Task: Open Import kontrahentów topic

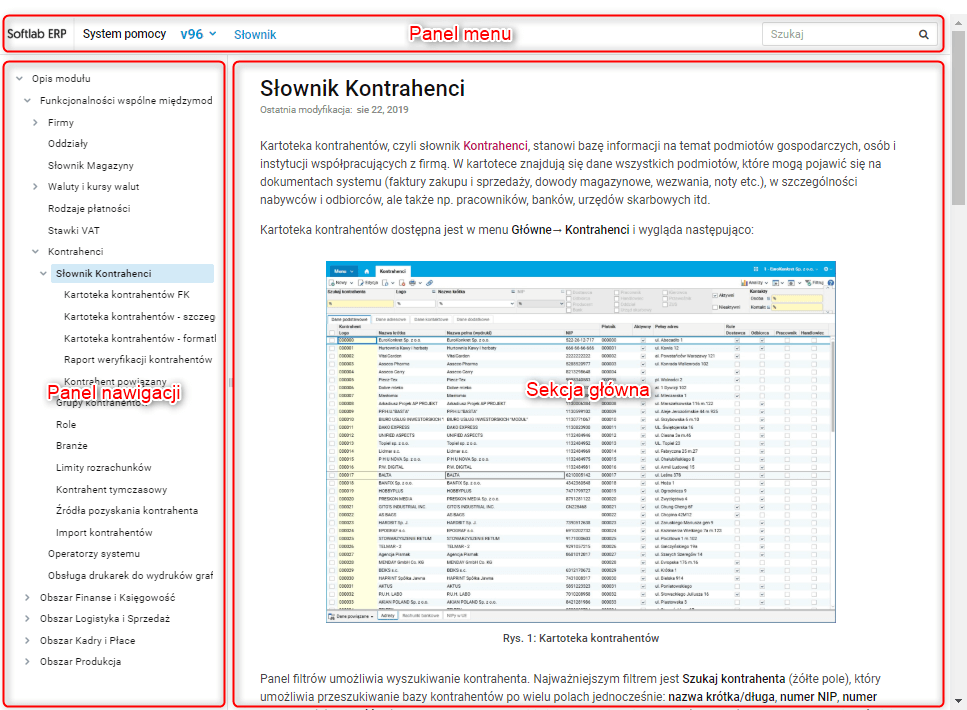Action: (104, 532)
